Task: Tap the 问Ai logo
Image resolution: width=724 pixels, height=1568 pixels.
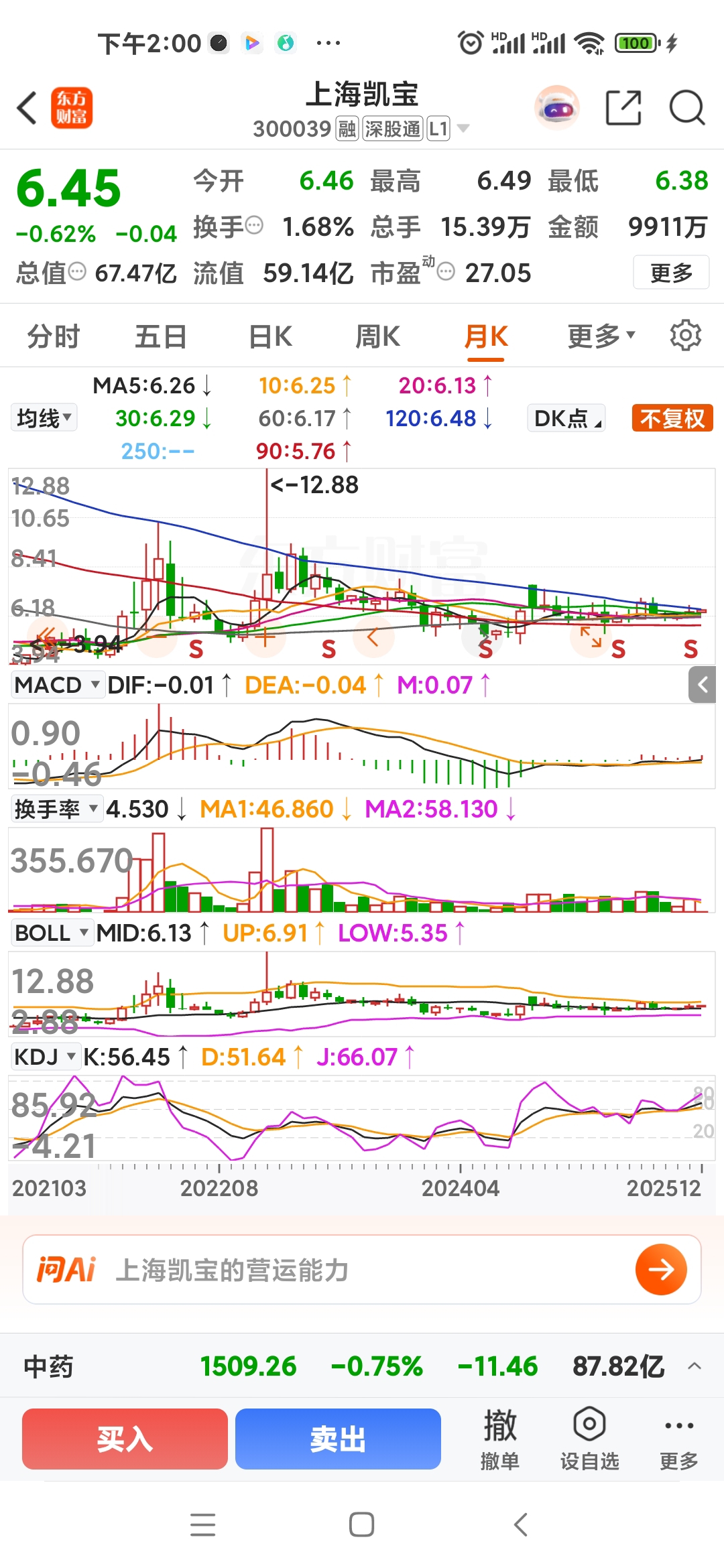Action: tap(66, 1269)
